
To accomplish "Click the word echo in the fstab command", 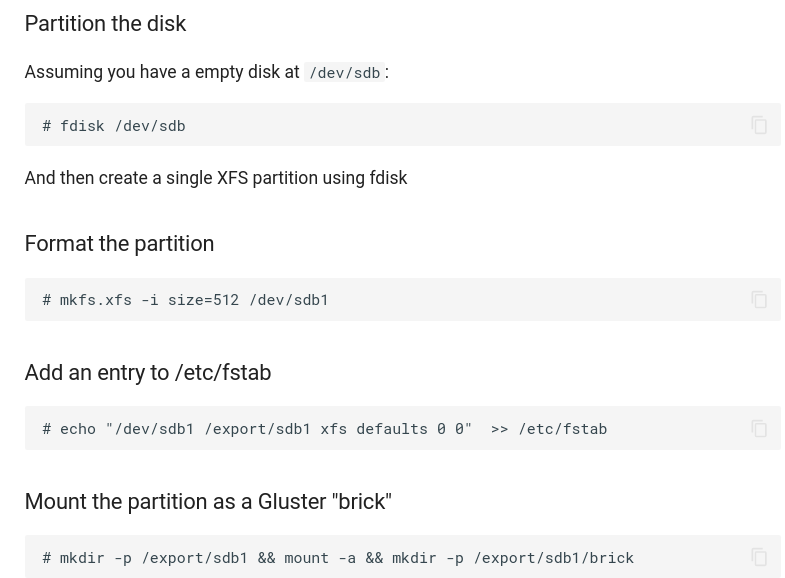I will coord(78,429).
